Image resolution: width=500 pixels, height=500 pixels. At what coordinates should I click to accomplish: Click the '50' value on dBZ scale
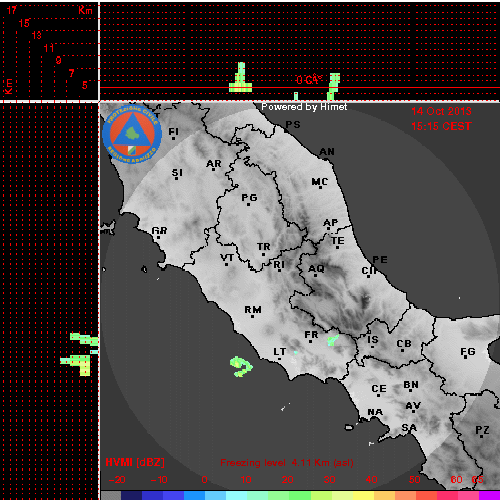(x=414, y=480)
